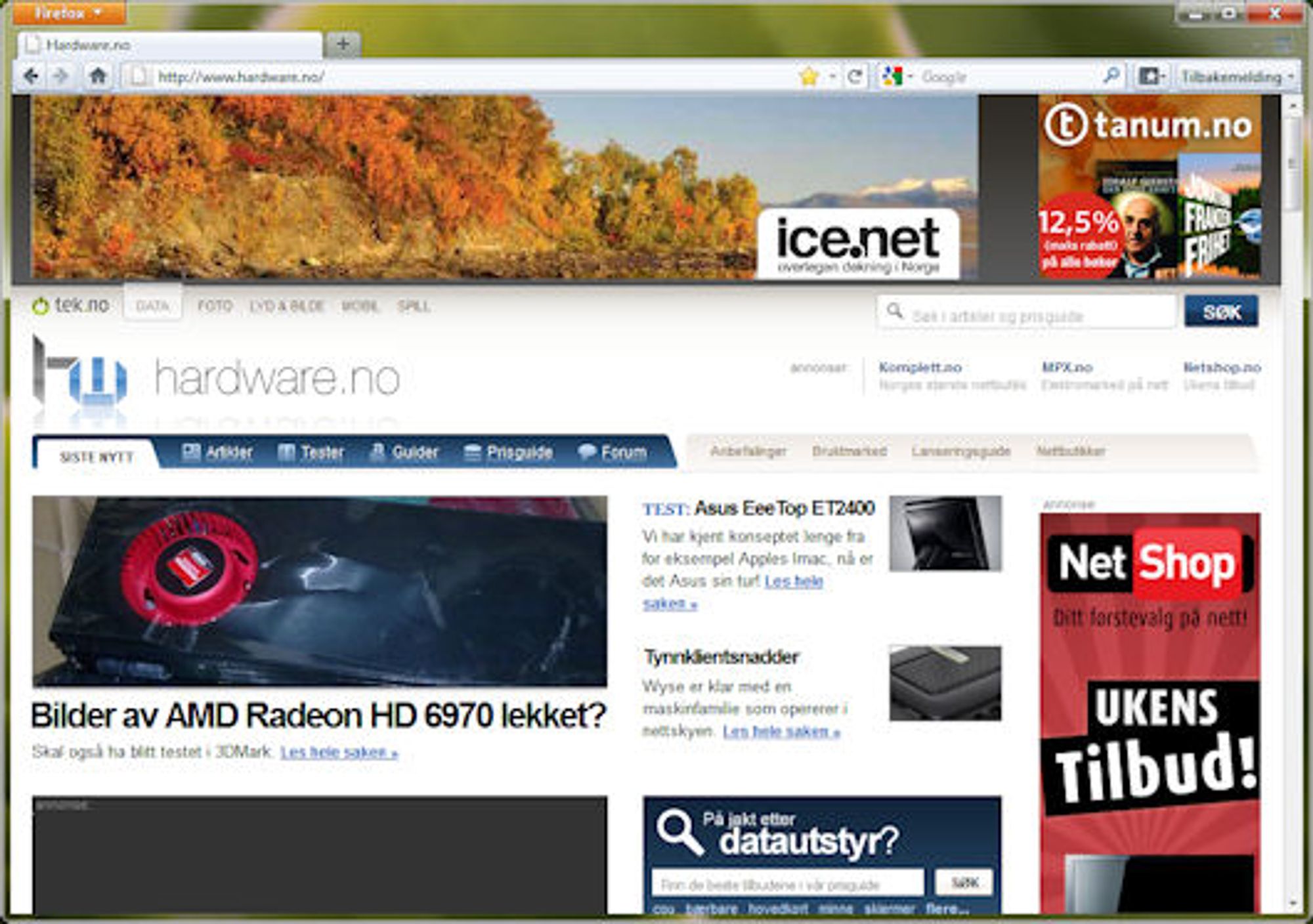Click Les hele saken under Tynnklientsnadder
Image resolution: width=1313 pixels, height=924 pixels.
coord(781,731)
